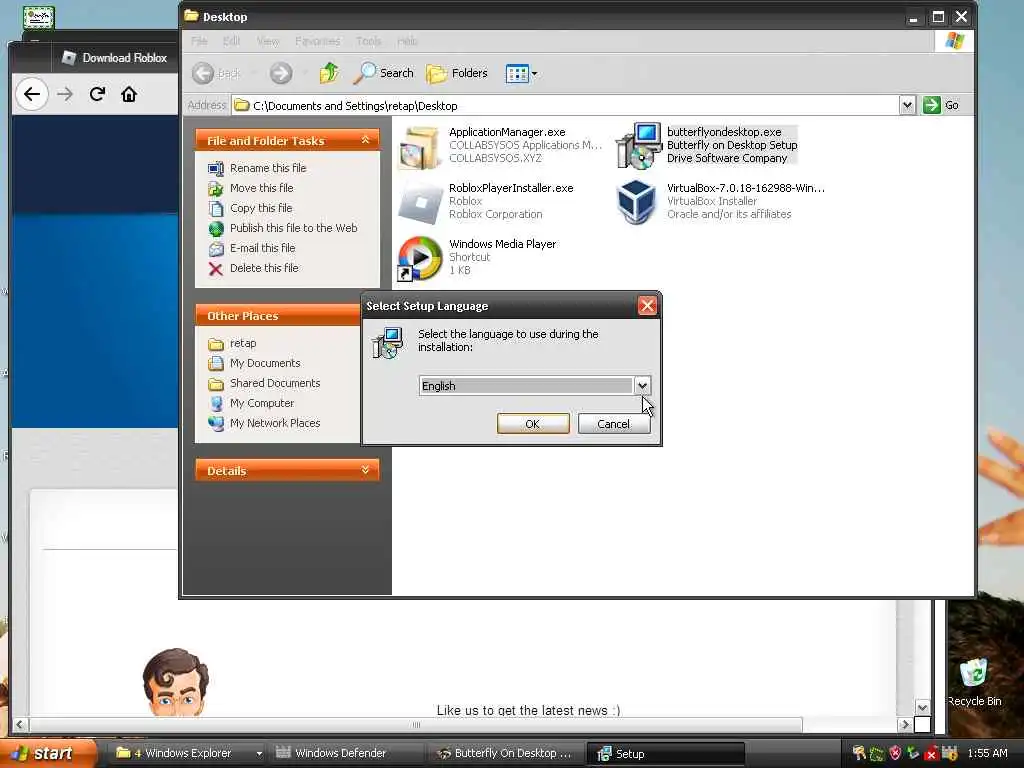Open Shared Documents in Other Places
This screenshot has width=1024, height=768.
click(275, 383)
